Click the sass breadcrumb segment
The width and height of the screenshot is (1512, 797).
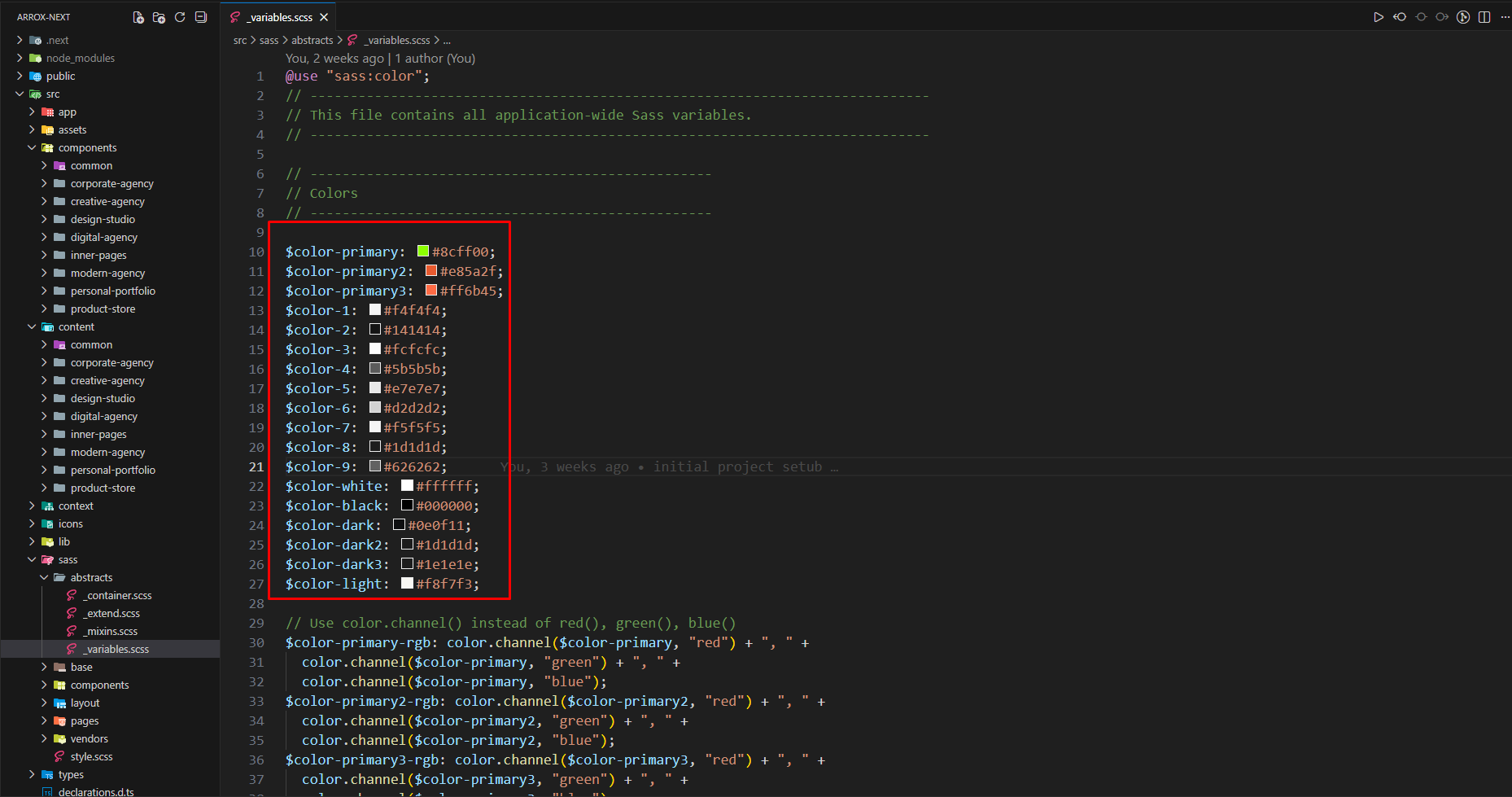click(x=269, y=40)
